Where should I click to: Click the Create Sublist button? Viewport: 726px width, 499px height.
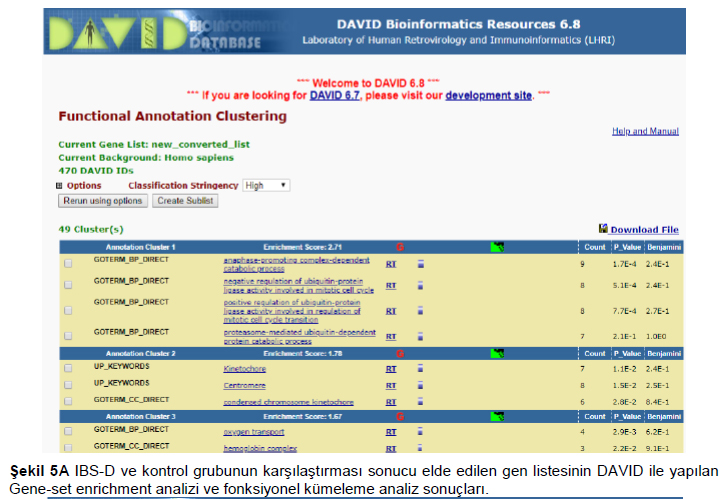click(185, 201)
